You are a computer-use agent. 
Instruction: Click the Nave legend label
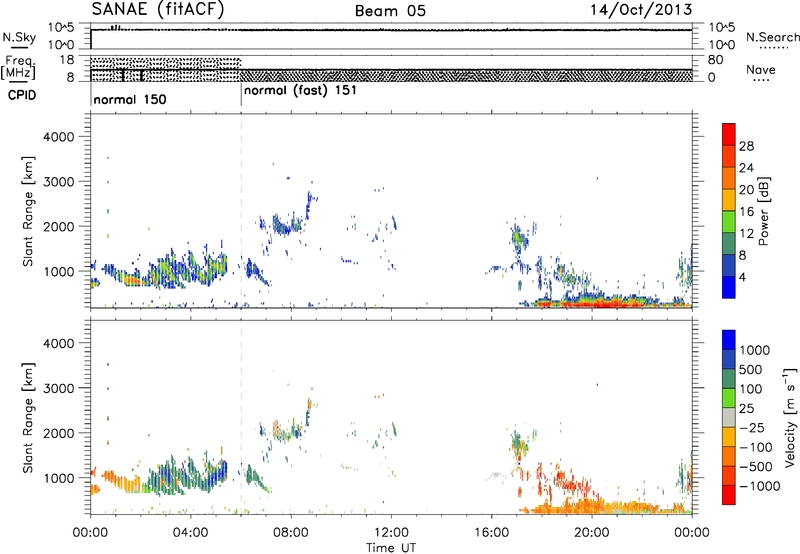tap(761, 69)
